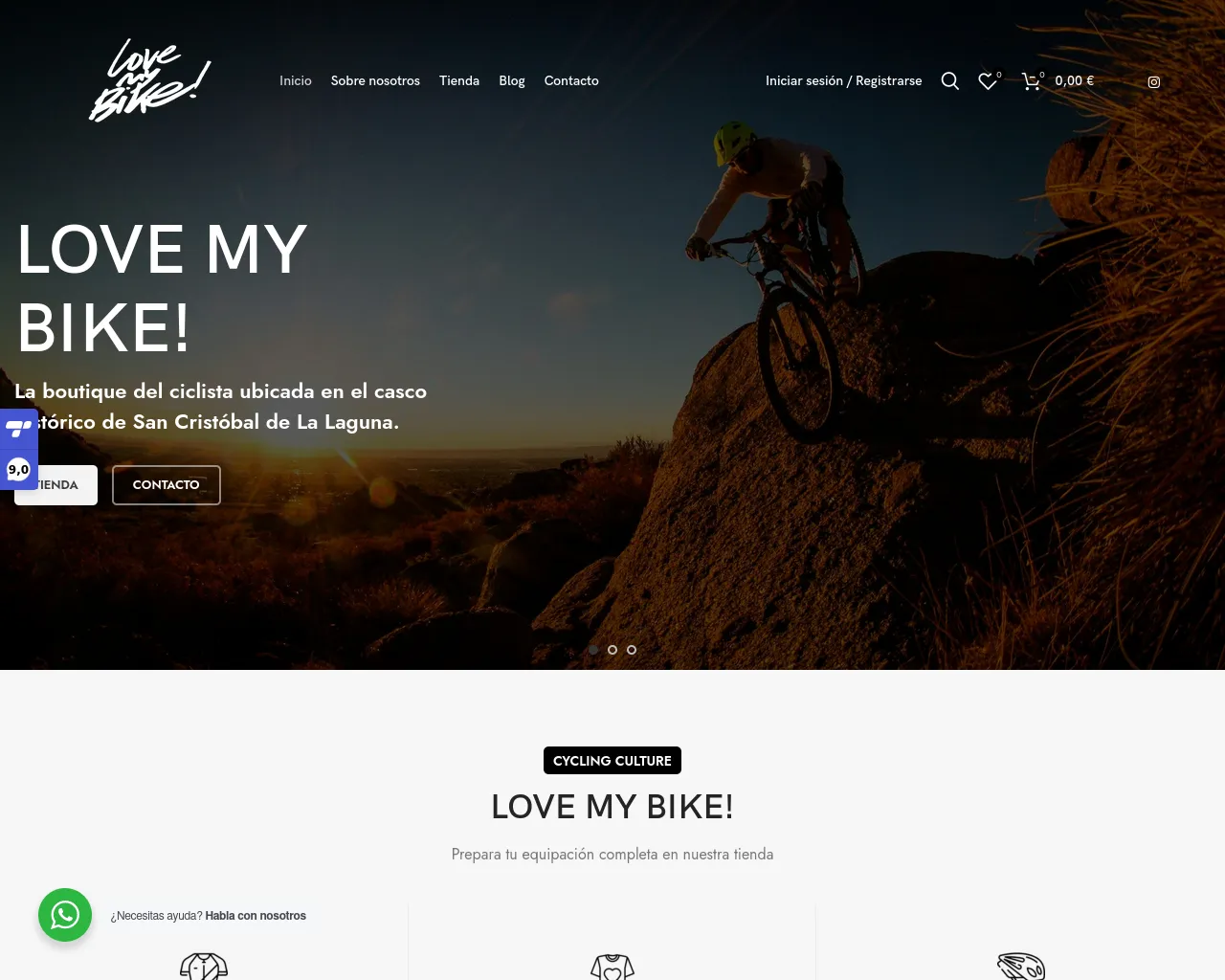Go to the Contacto menu link
This screenshot has height=980, width=1225.
[x=571, y=81]
